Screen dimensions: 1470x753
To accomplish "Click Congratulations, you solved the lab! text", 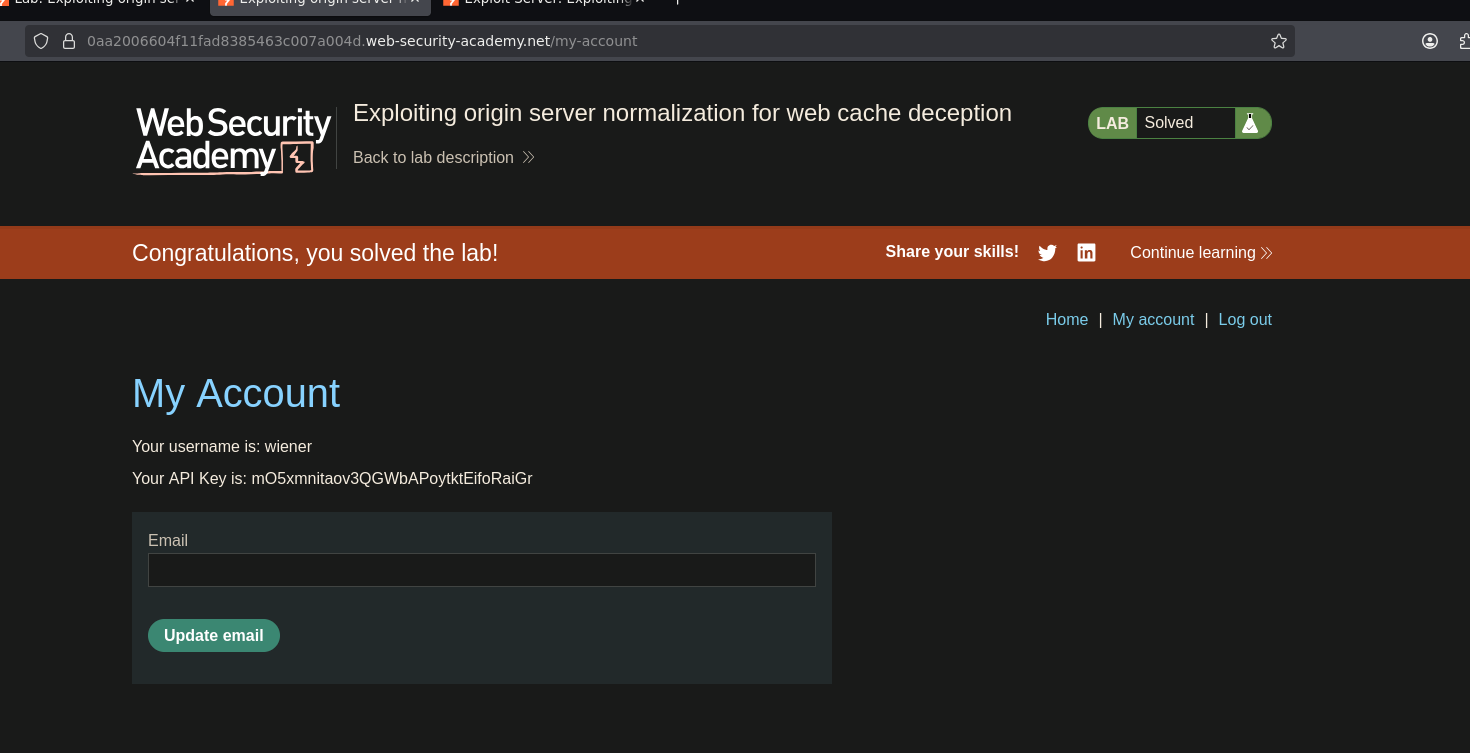I will pyautogui.click(x=315, y=253).
